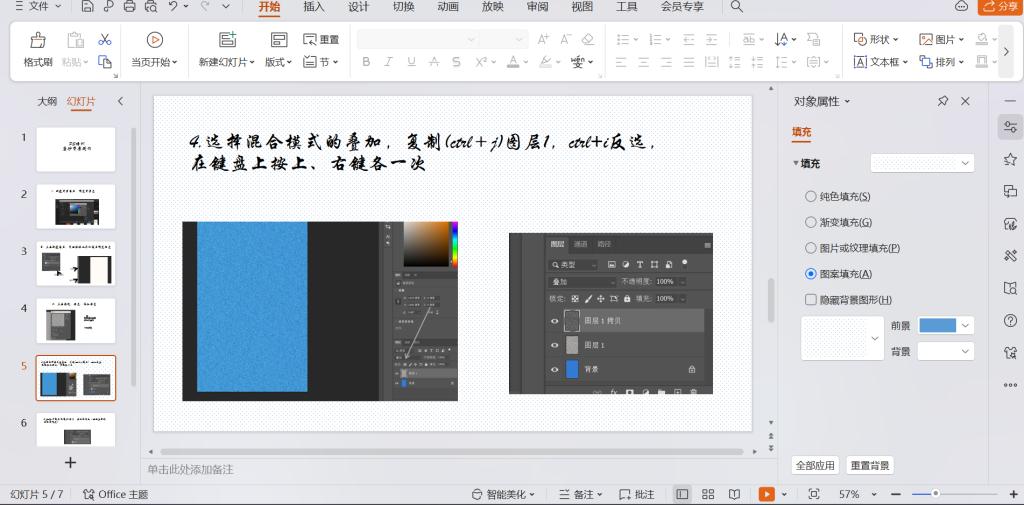
Task: Open the Insert (插入) ribbon tab
Action: click(314, 7)
